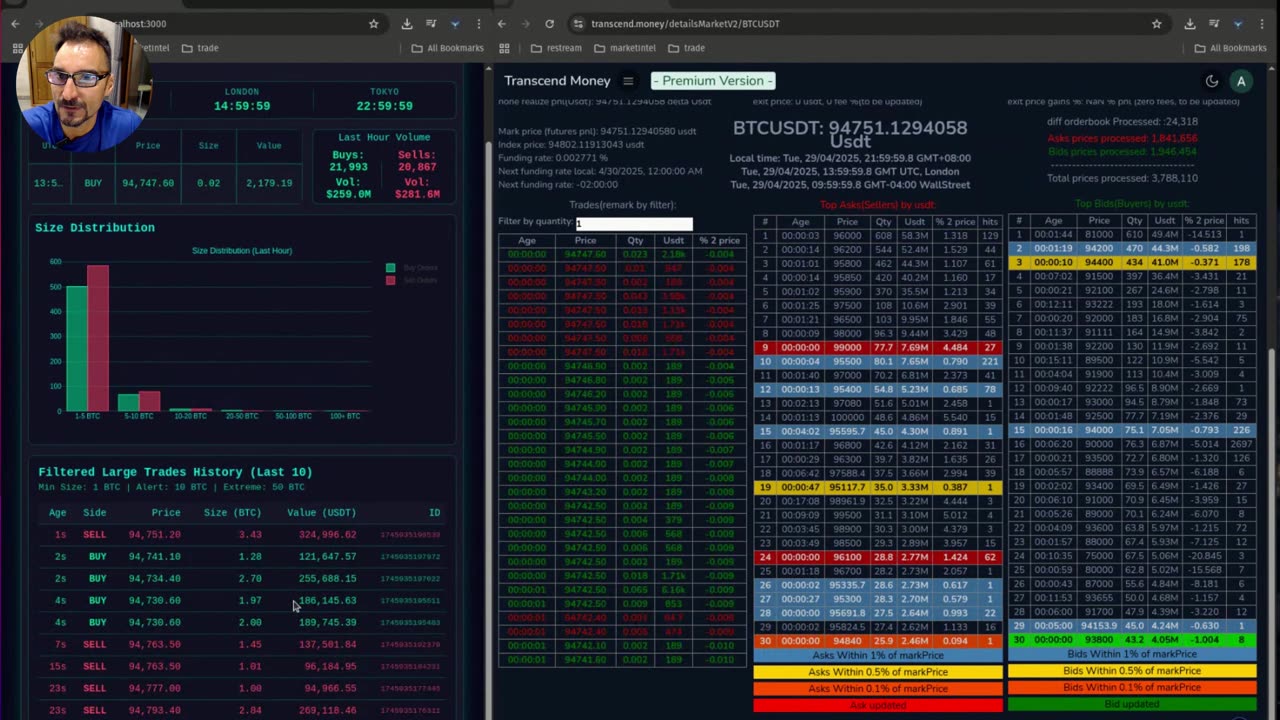Go back in the localhost:3000 browser window
This screenshot has height=720, width=1280.
[x=15, y=23]
